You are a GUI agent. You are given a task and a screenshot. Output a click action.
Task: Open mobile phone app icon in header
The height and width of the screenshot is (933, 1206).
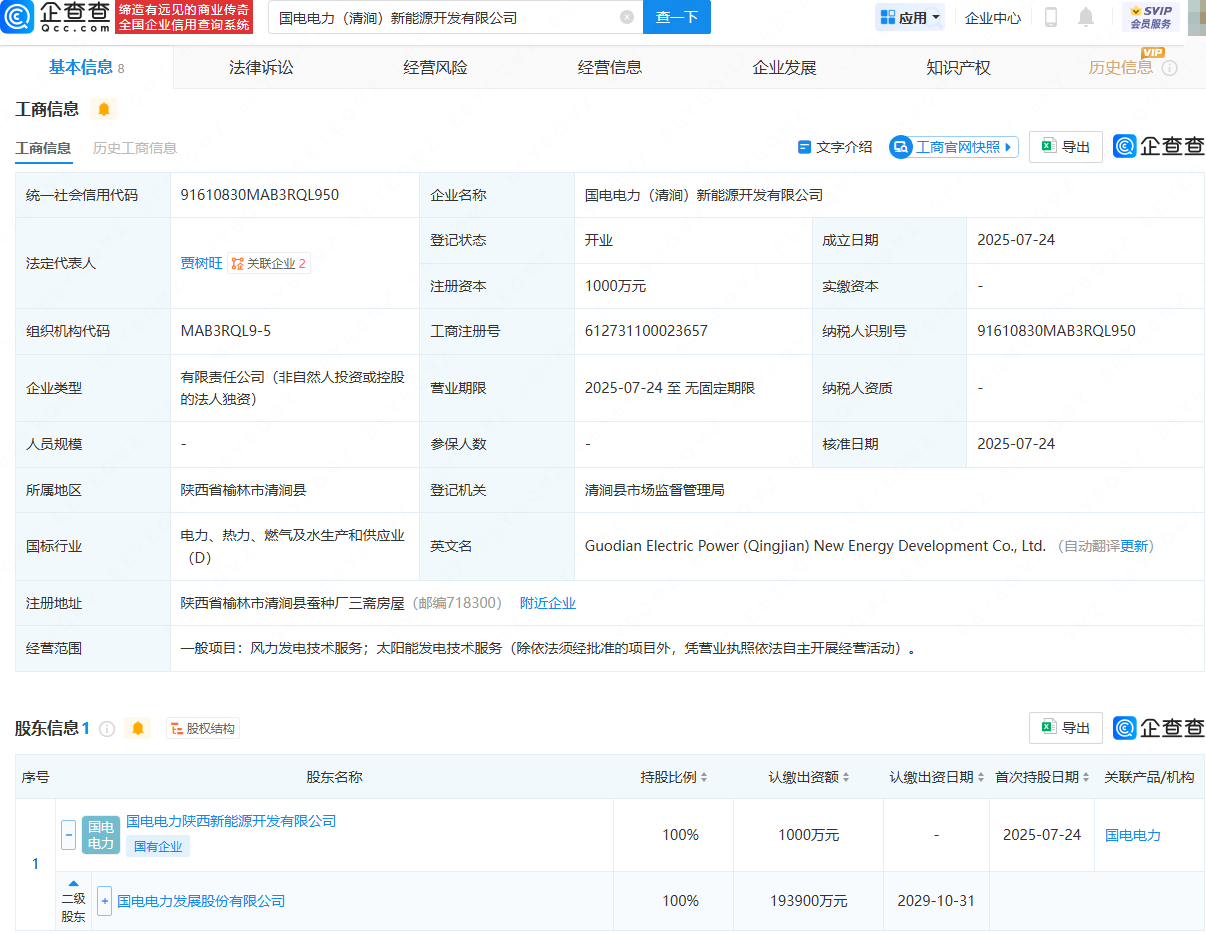[1051, 17]
